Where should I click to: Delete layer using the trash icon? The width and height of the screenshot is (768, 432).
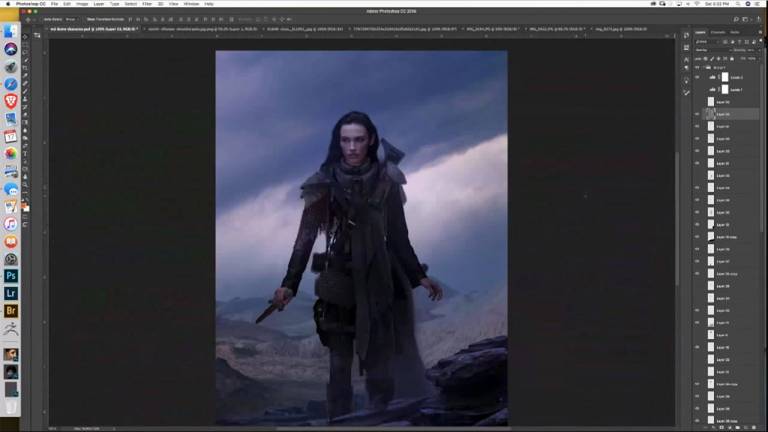[x=754, y=428]
